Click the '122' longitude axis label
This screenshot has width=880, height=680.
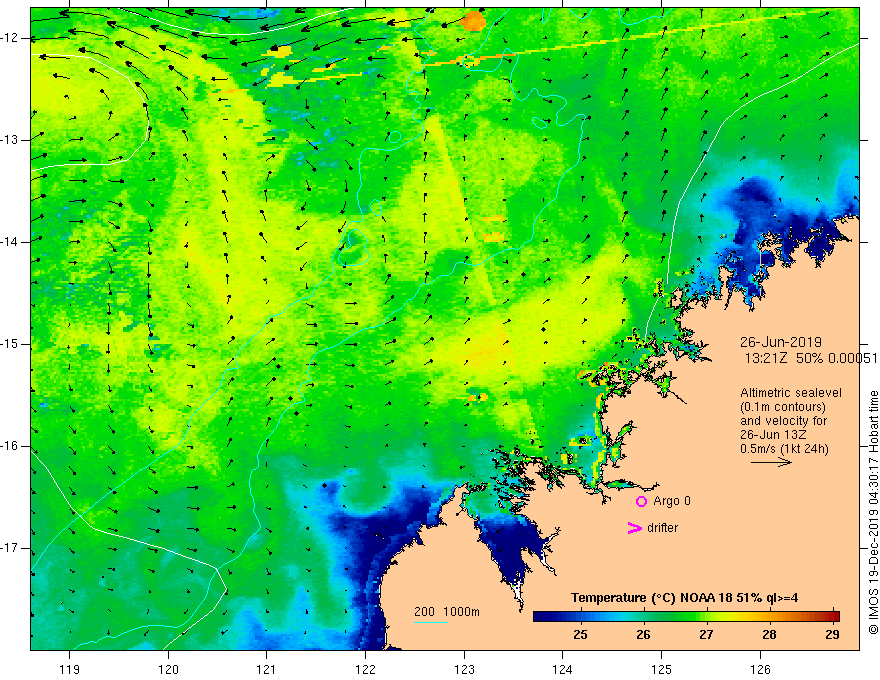[x=365, y=669]
